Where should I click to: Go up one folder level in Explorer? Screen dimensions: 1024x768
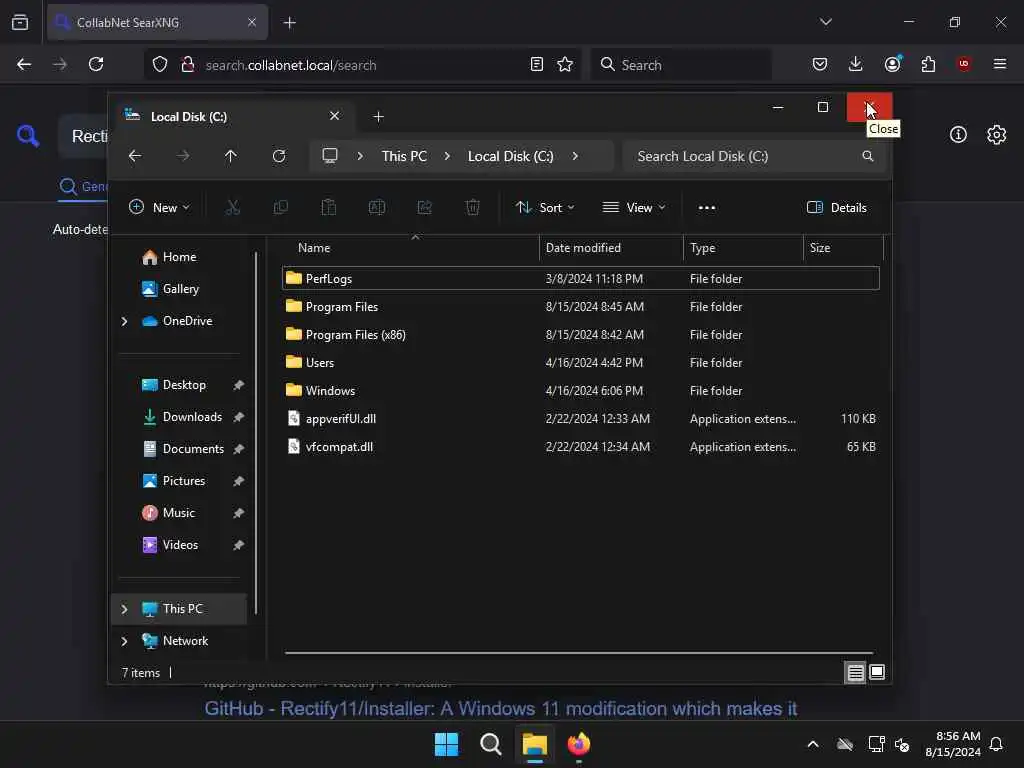pos(231,156)
